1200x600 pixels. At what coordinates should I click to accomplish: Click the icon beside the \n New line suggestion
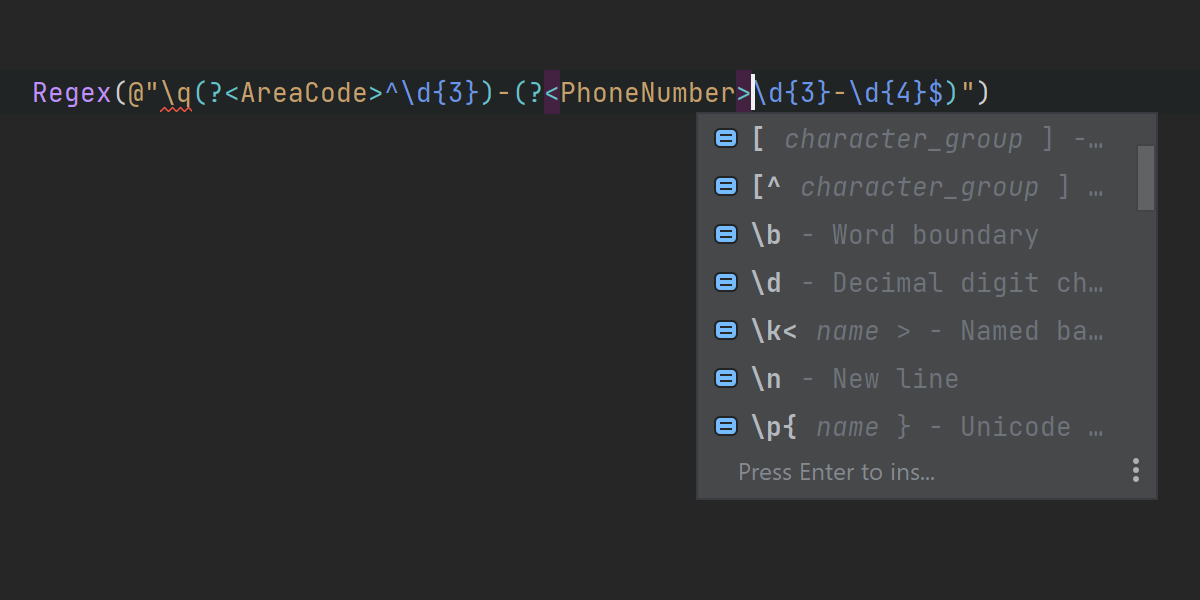[726, 379]
